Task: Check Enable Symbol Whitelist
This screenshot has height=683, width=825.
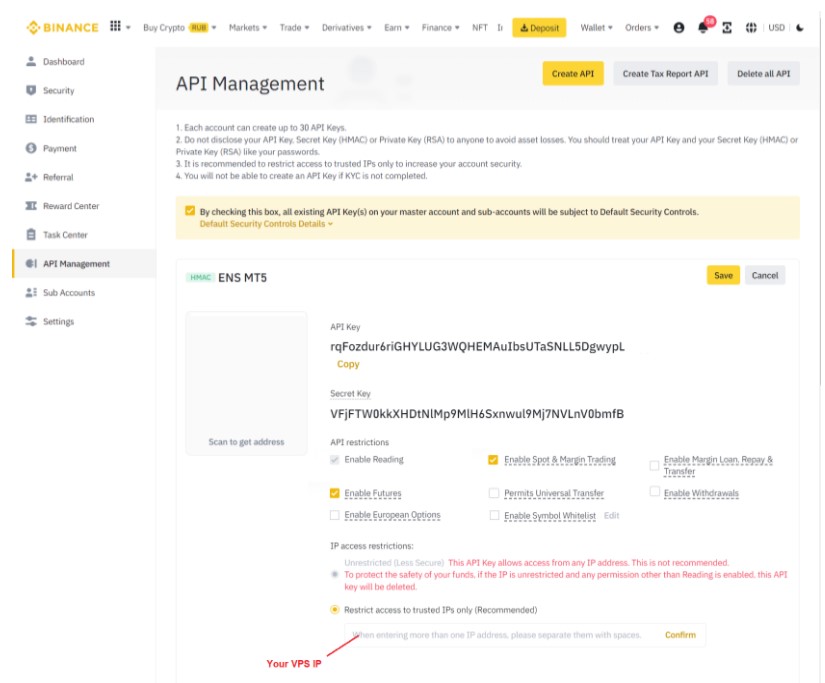Action: pyautogui.click(x=494, y=515)
